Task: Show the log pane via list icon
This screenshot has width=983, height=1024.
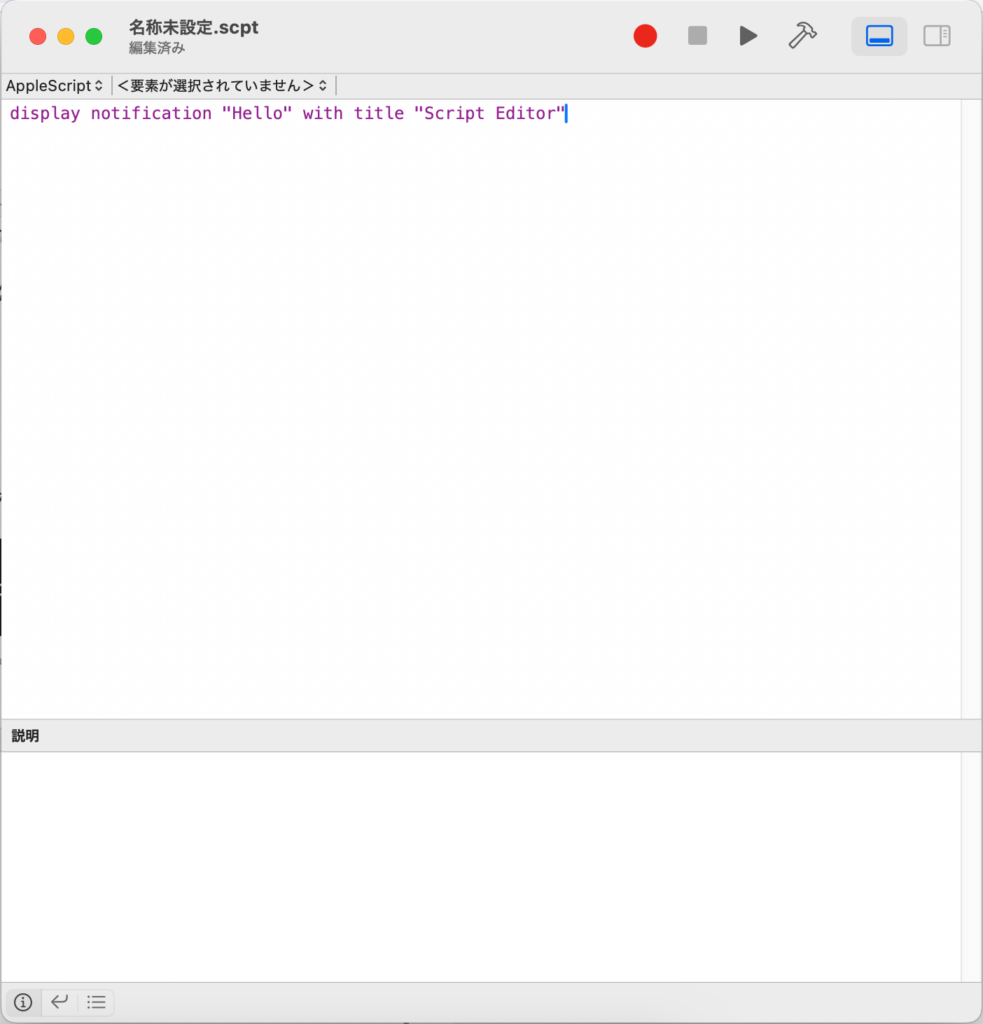Action: 96,1002
